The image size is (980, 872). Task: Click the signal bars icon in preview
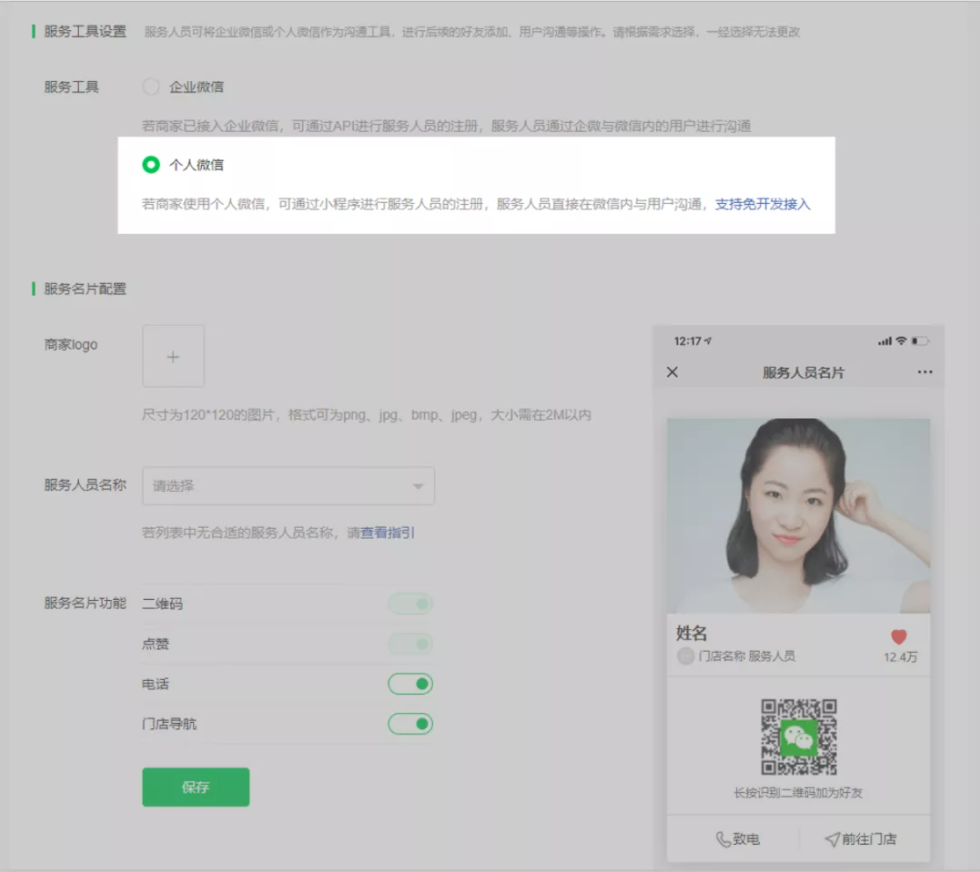tap(884, 341)
